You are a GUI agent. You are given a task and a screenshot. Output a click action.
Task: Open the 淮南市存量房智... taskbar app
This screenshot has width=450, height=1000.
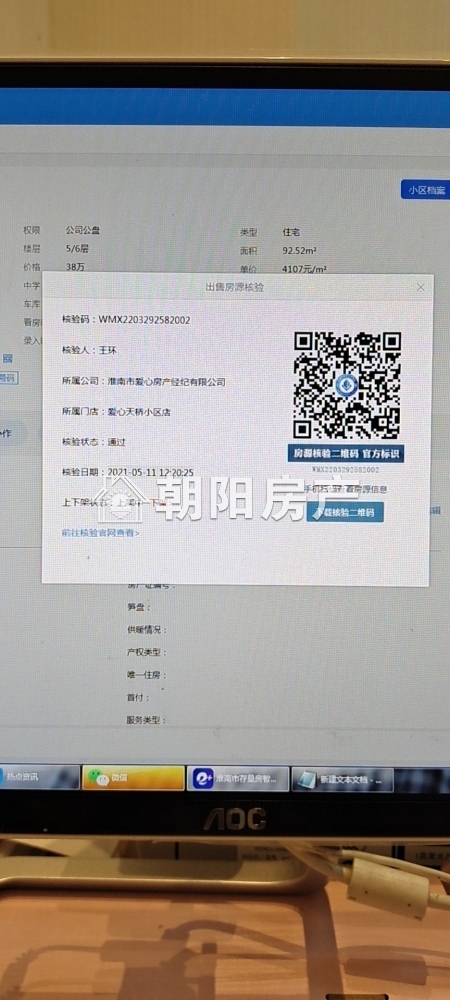coord(238,779)
